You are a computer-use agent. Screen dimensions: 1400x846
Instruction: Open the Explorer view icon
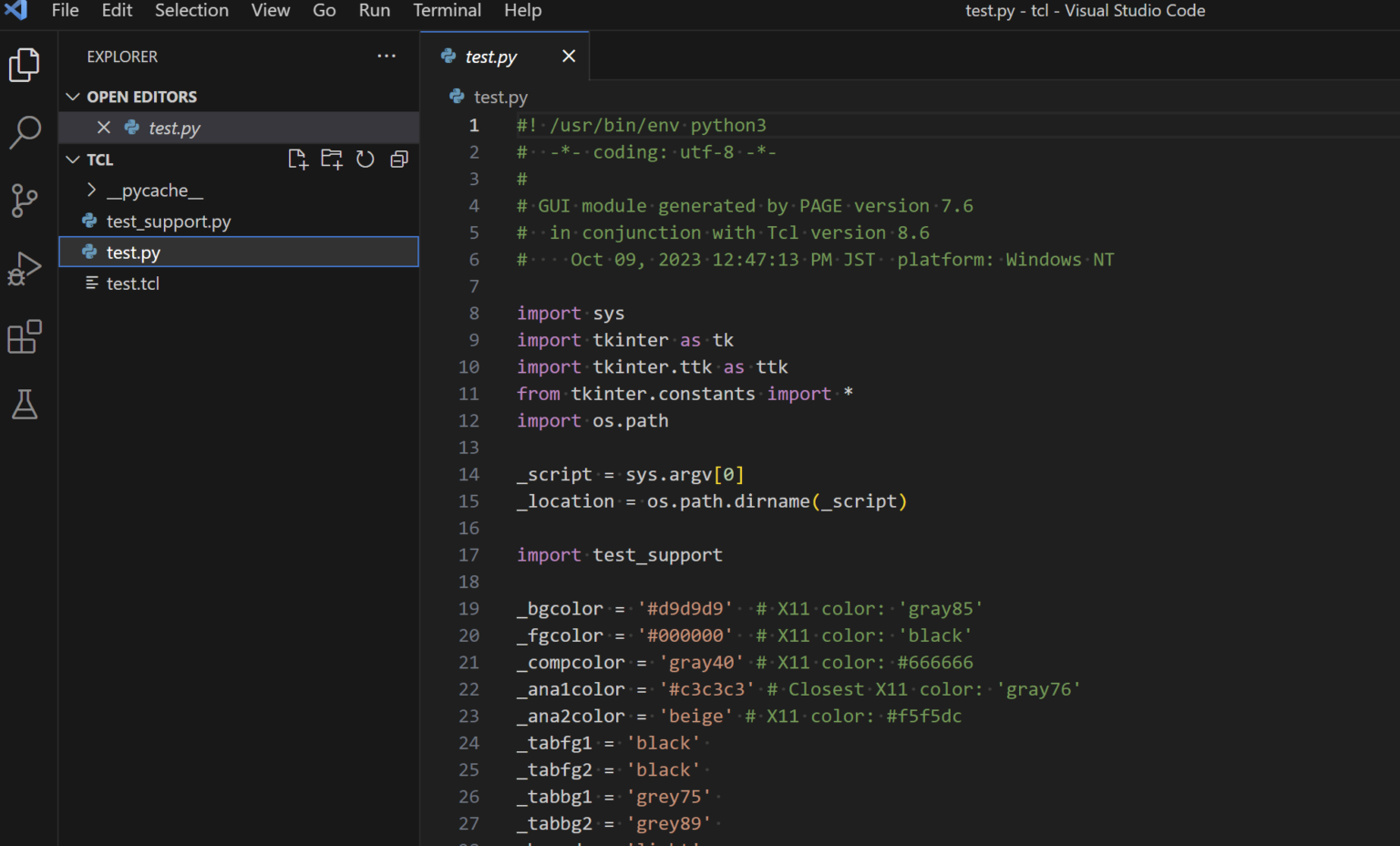(x=25, y=65)
